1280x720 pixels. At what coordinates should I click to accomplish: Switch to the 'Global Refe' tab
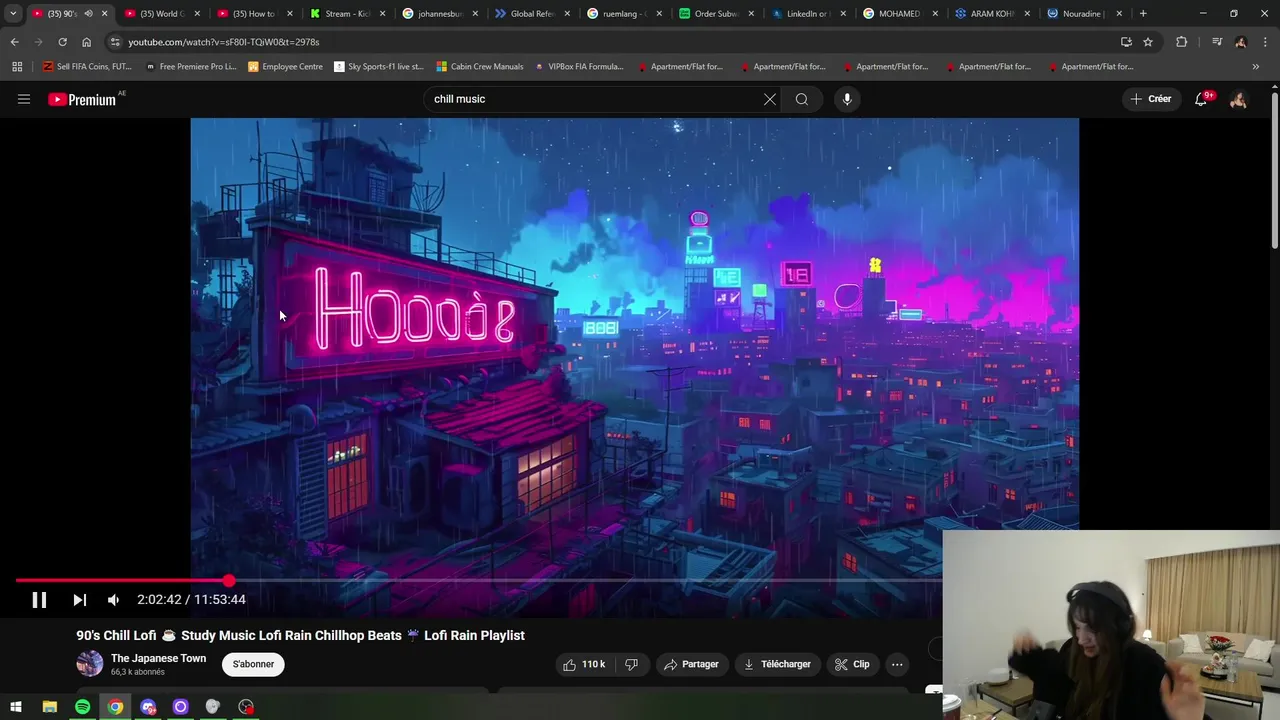[532, 13]
